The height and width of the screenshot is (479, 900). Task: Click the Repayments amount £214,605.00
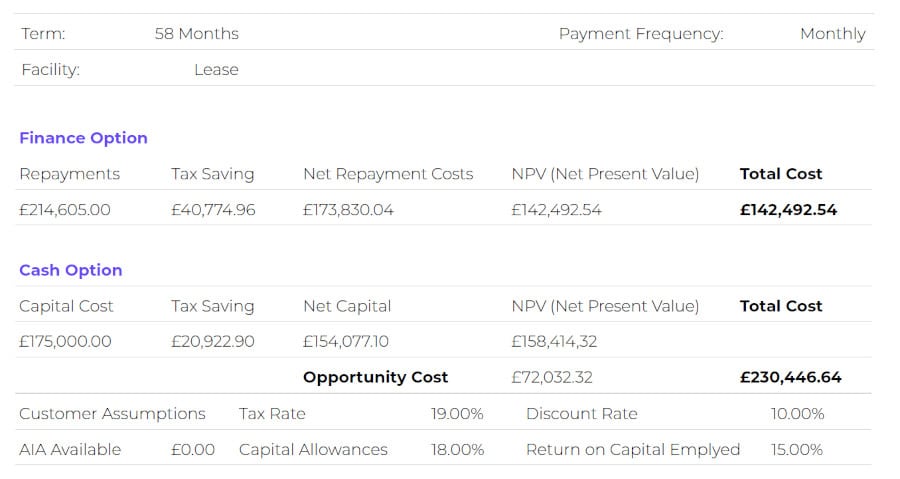click(65, 210)
